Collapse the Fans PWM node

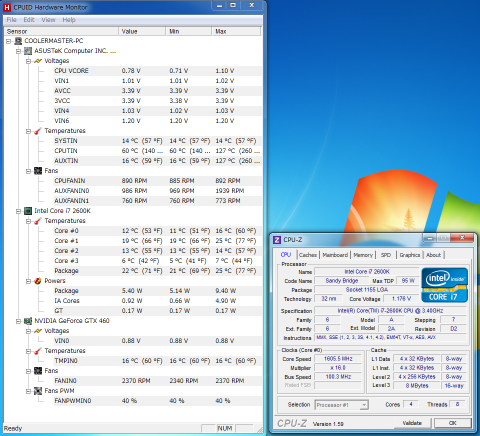pos(29,391)
